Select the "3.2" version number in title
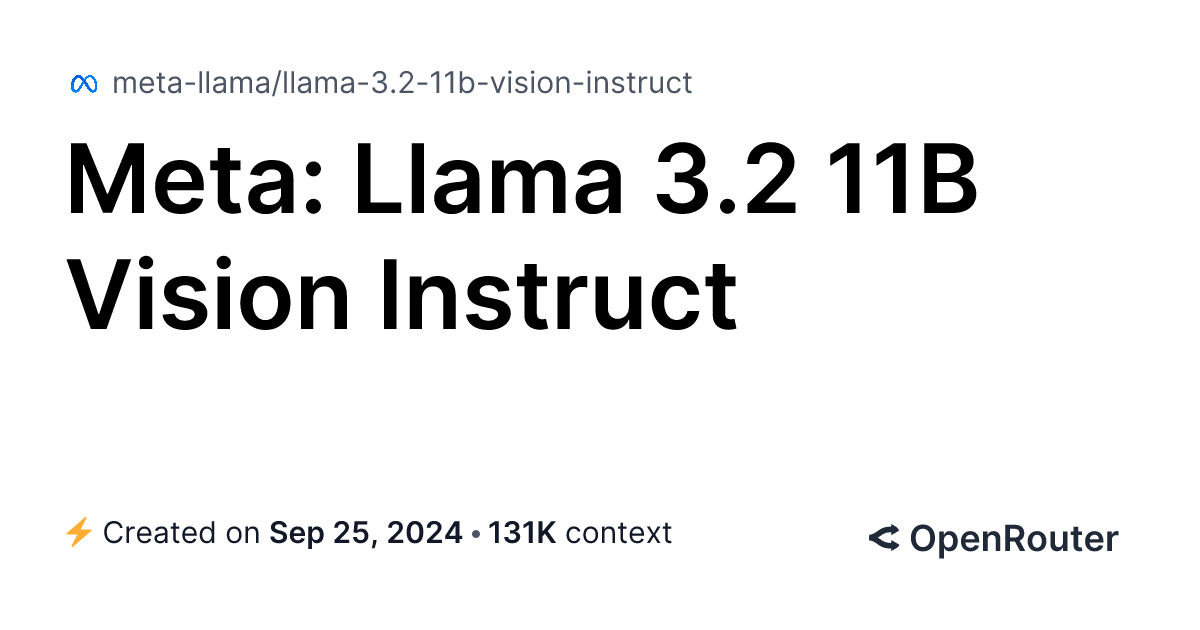Viewport: 1200px width, 630px height. click(x=726, y=185)
